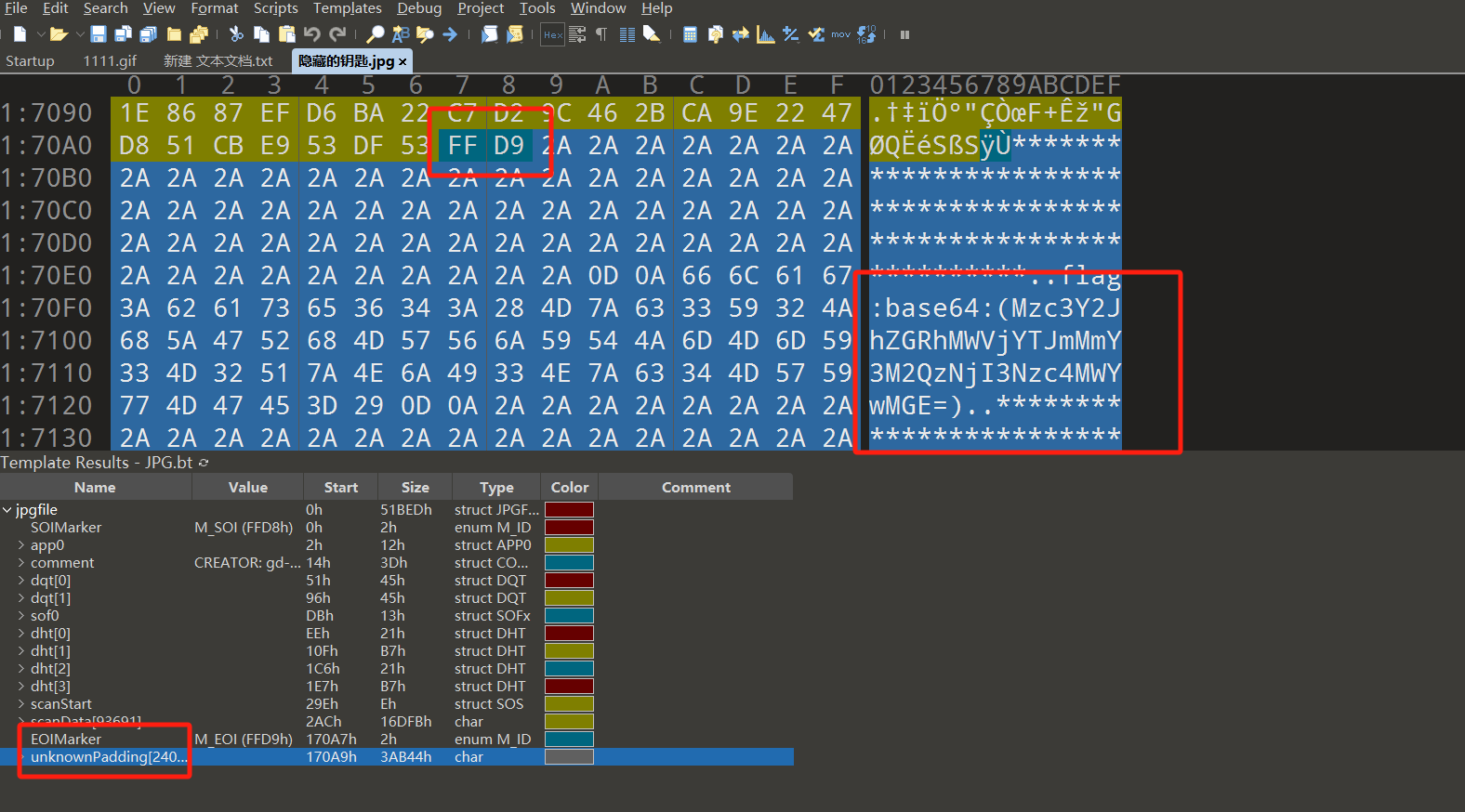This screenshot has height=812, width=1465.
Task: Click the Convert double-arrow icon
Action: point(740,34)
